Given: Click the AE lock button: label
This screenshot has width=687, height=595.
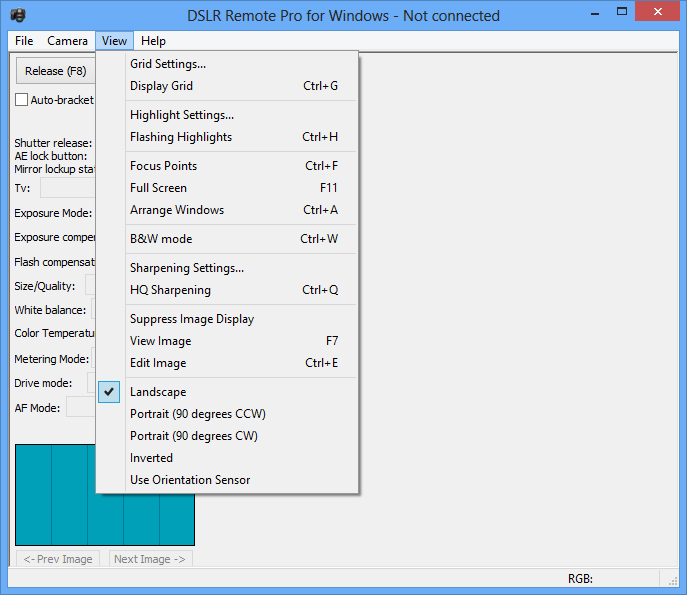Looking at the screenshot, I should click(x=50, y=156).
